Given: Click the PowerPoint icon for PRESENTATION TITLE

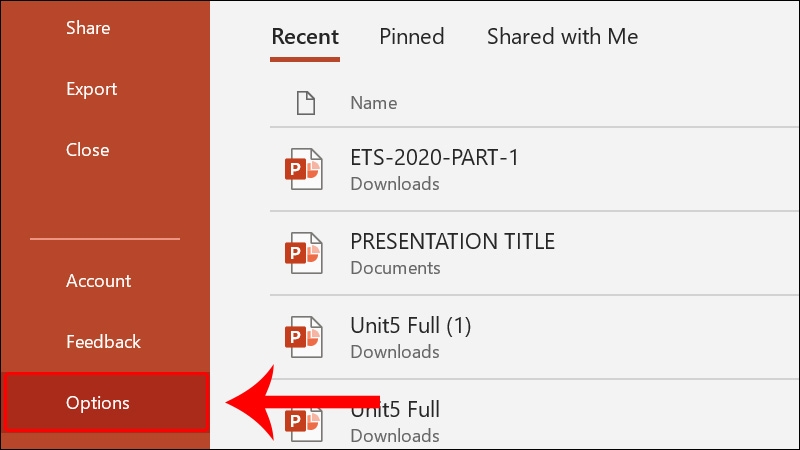Looking at the screenshot, I should click(304, 253).
